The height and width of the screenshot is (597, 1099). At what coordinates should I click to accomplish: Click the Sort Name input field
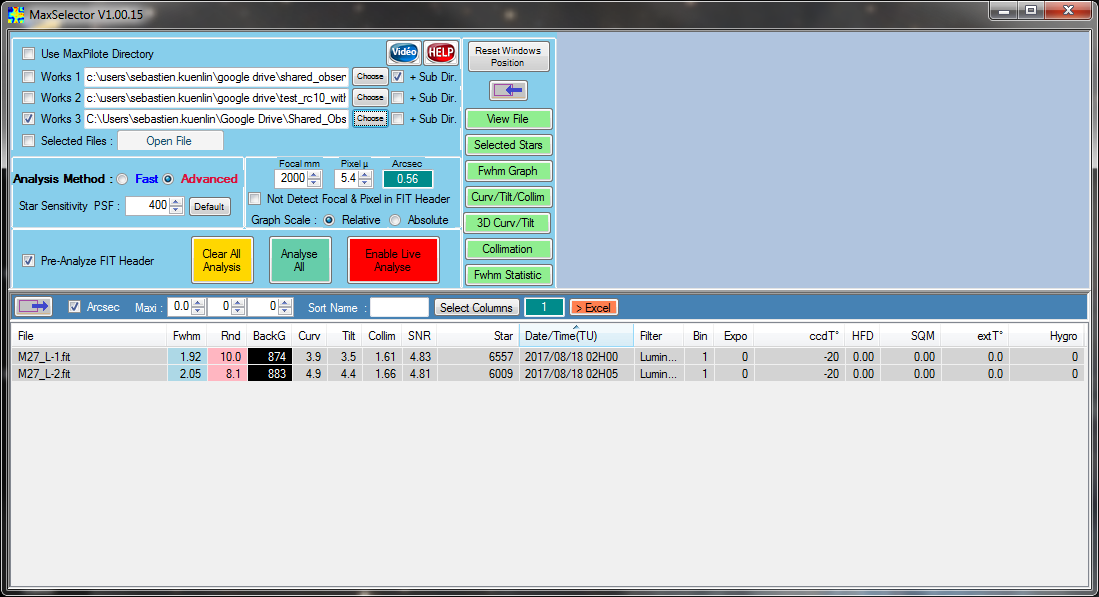(x=400, y=307)
